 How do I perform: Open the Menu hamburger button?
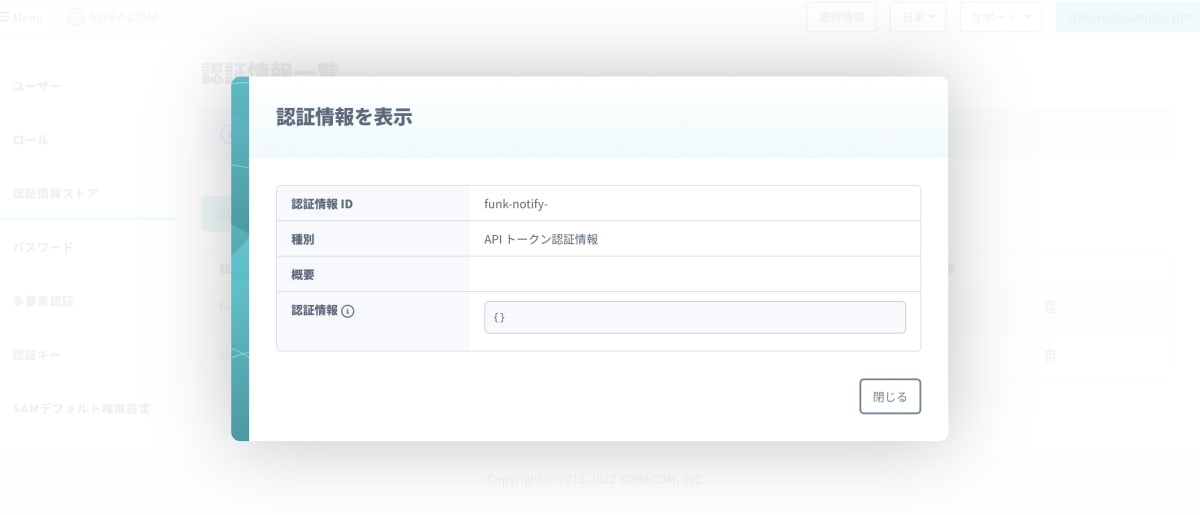22,18
